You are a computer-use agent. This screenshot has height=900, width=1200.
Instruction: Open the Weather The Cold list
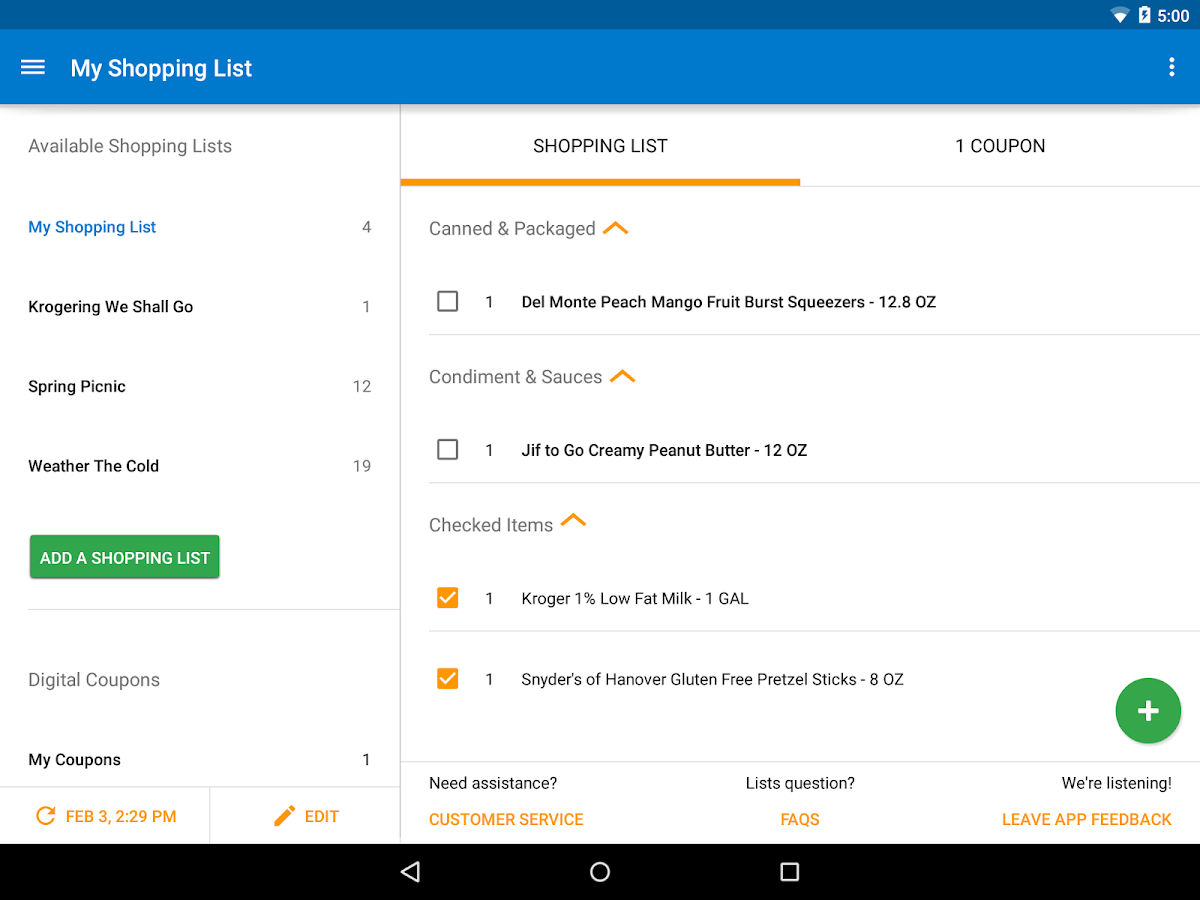point(200,466)
